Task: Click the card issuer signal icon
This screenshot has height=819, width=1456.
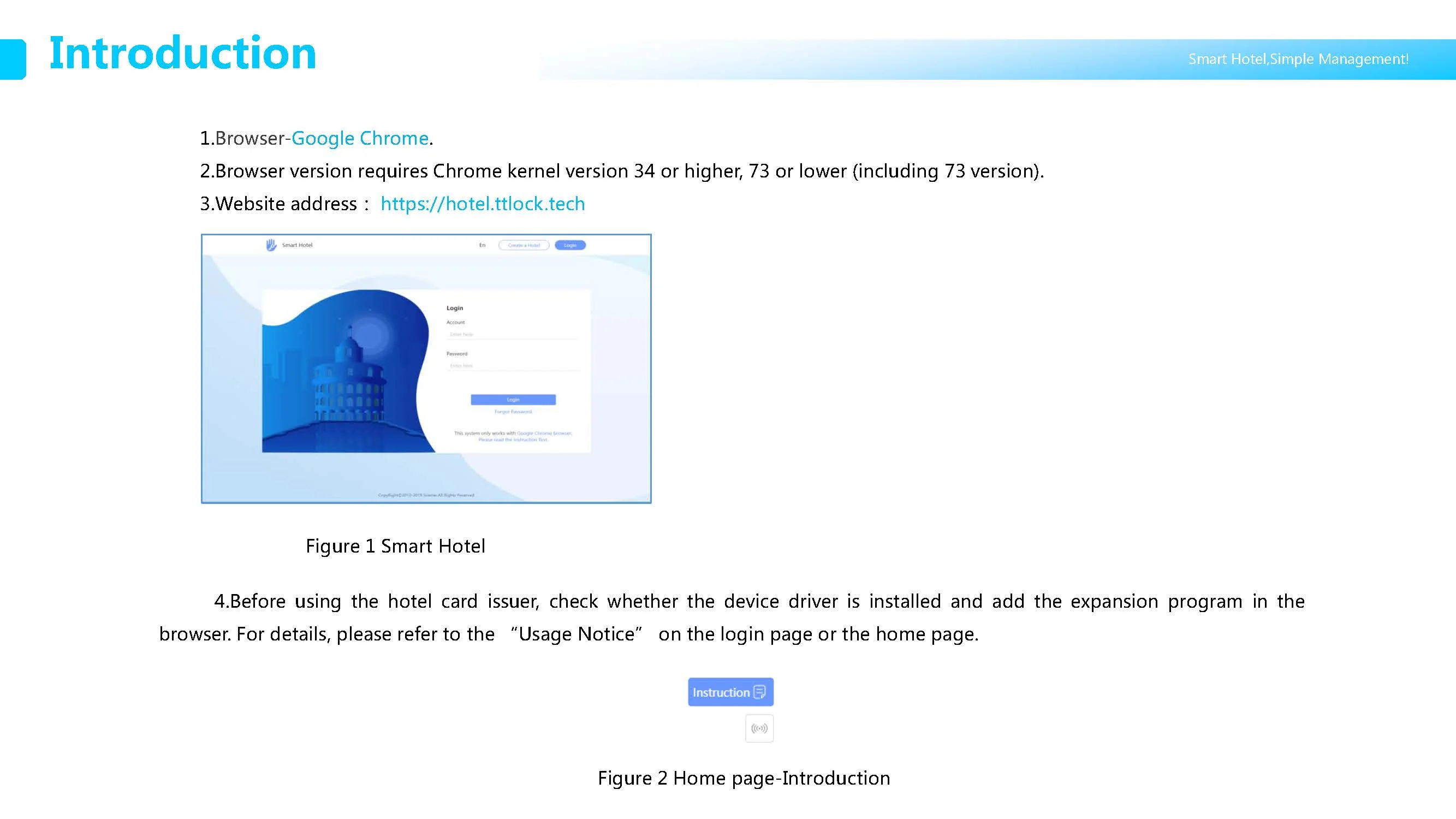Action: click(x=759, y=728)
